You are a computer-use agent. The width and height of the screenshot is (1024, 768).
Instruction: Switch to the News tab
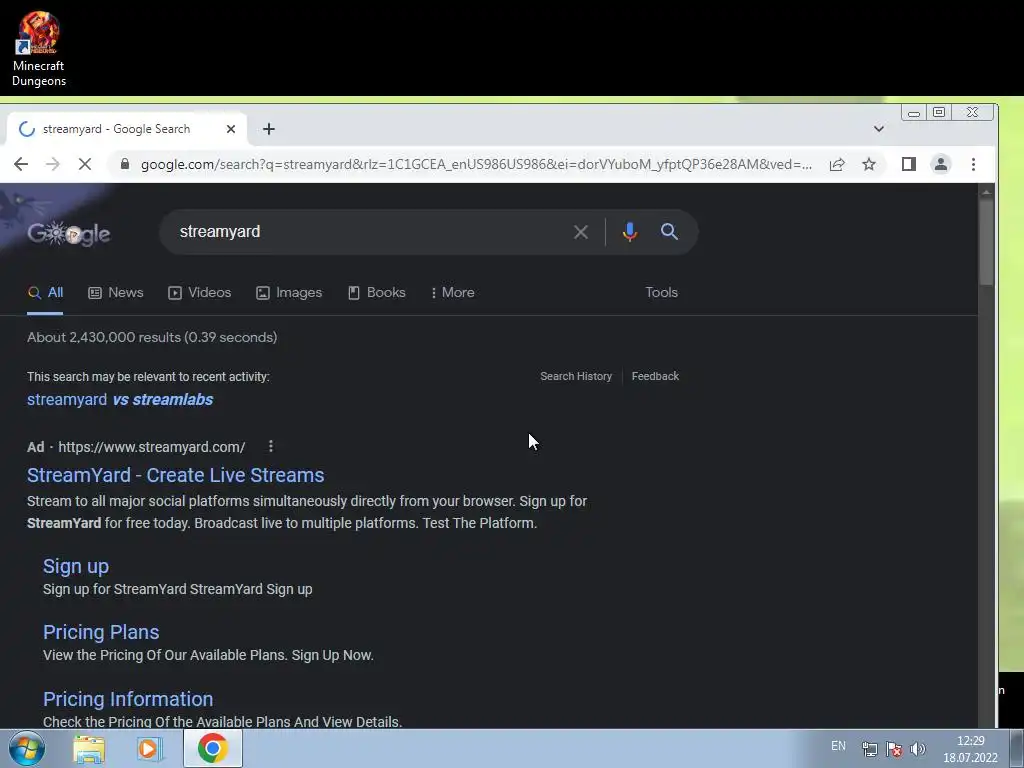coord(116,293)
